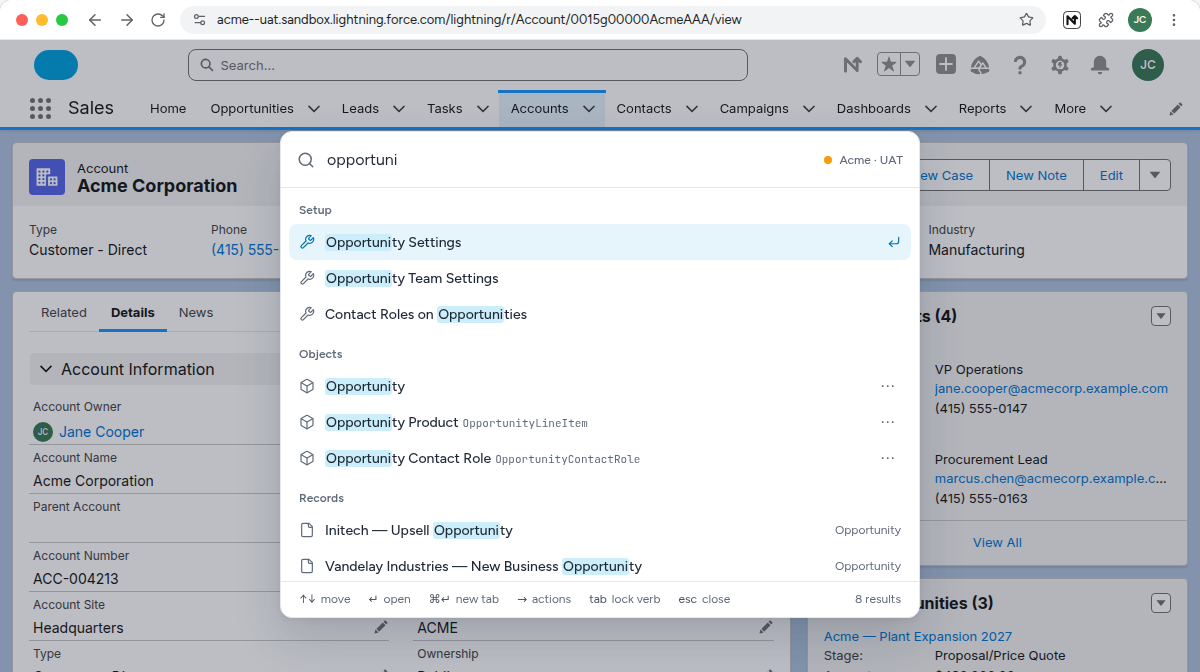Image resolution: width=1200 pixels, height=672 pixels.
Task: Open actions menu for the Opportunity object
Action: 887,386
